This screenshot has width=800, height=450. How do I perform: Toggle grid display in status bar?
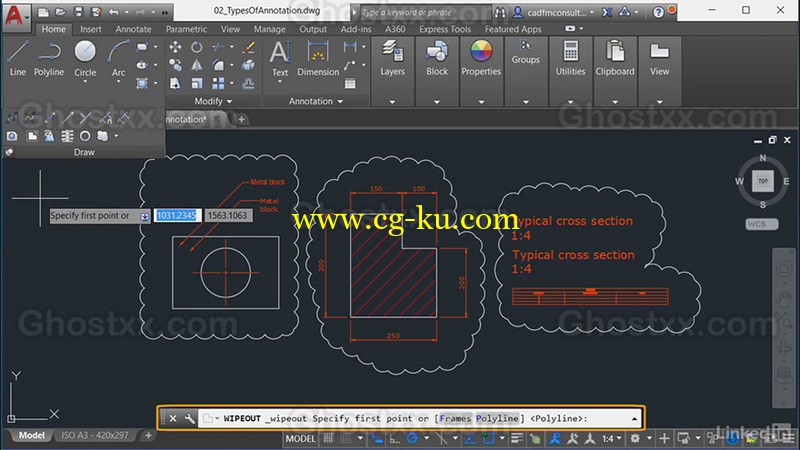pyautogui.click(x=329, y=438)
